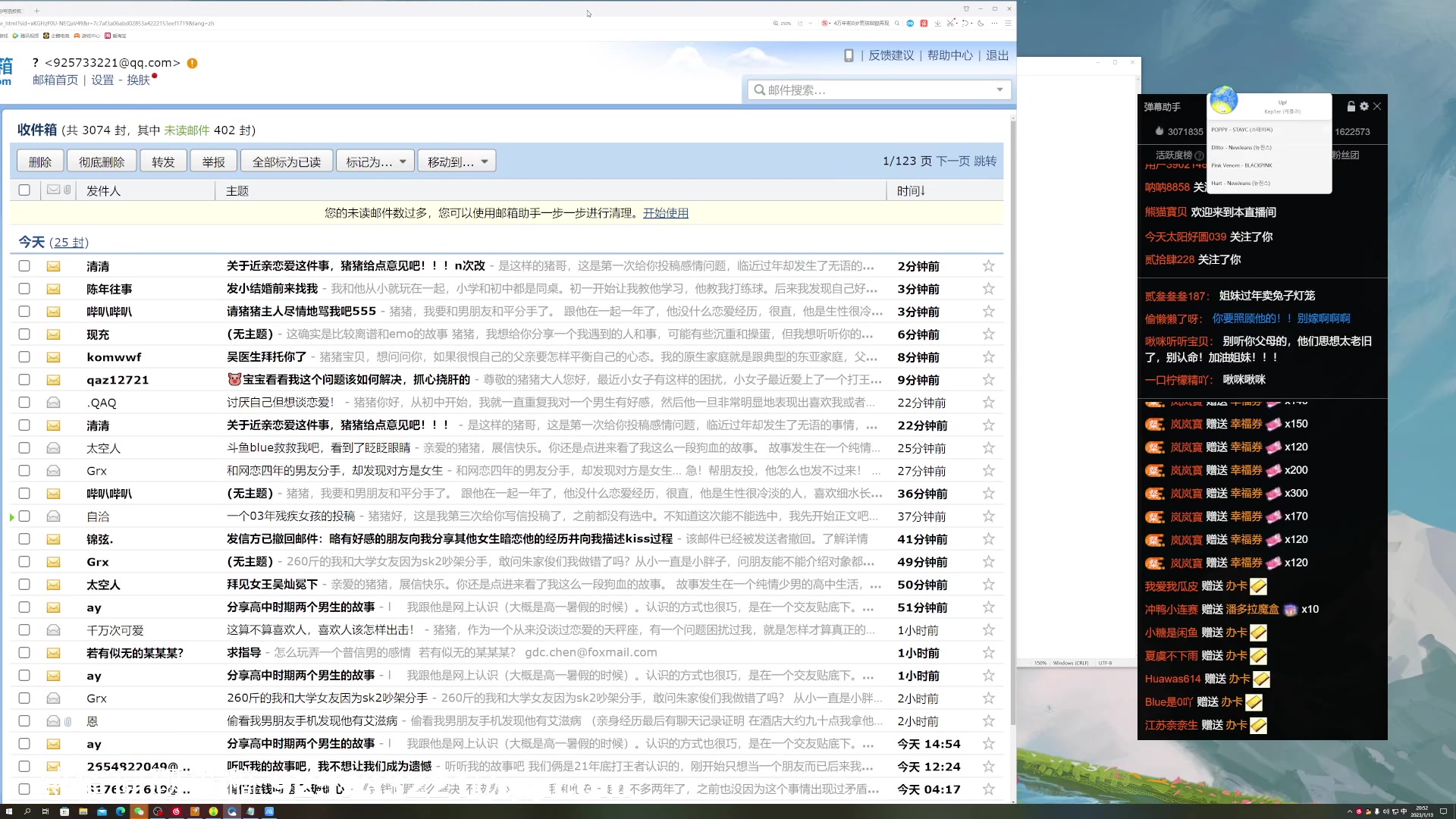Open WeChat from the taskbar
This screenshot has height=819, width=1456.
(139, 812)
